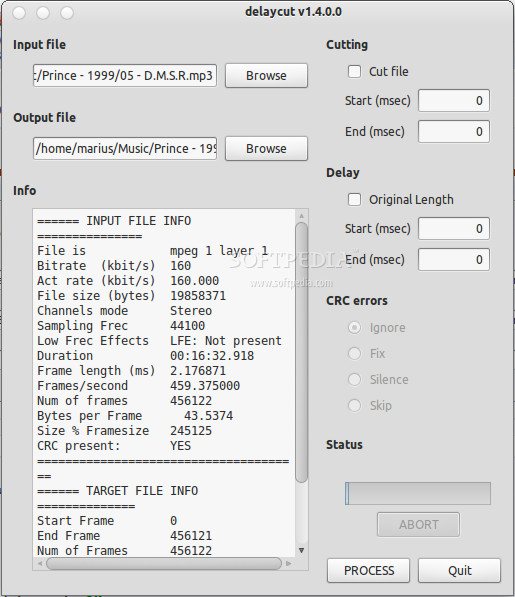Click Cutting End (msec) field
This screenshot has width=515, height=597.
454,131
